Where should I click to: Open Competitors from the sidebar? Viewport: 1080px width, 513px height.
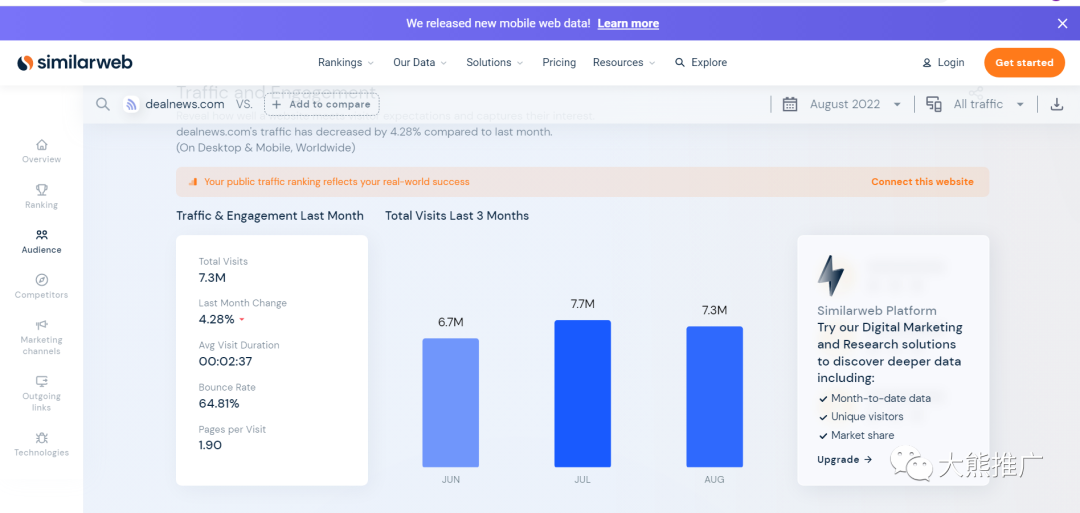[x=42, y=280]
